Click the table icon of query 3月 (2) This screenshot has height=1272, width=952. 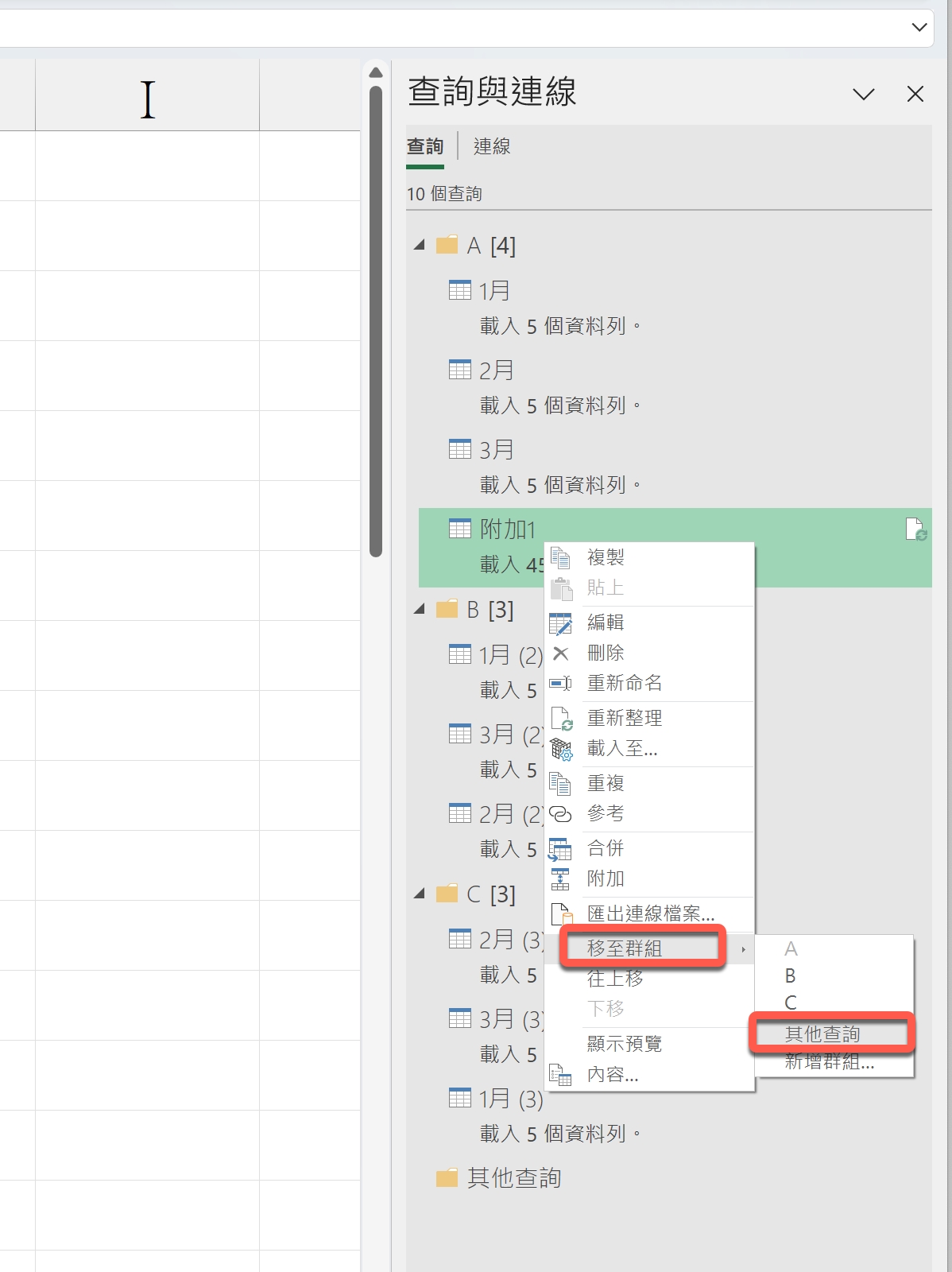tap(460, 734)
